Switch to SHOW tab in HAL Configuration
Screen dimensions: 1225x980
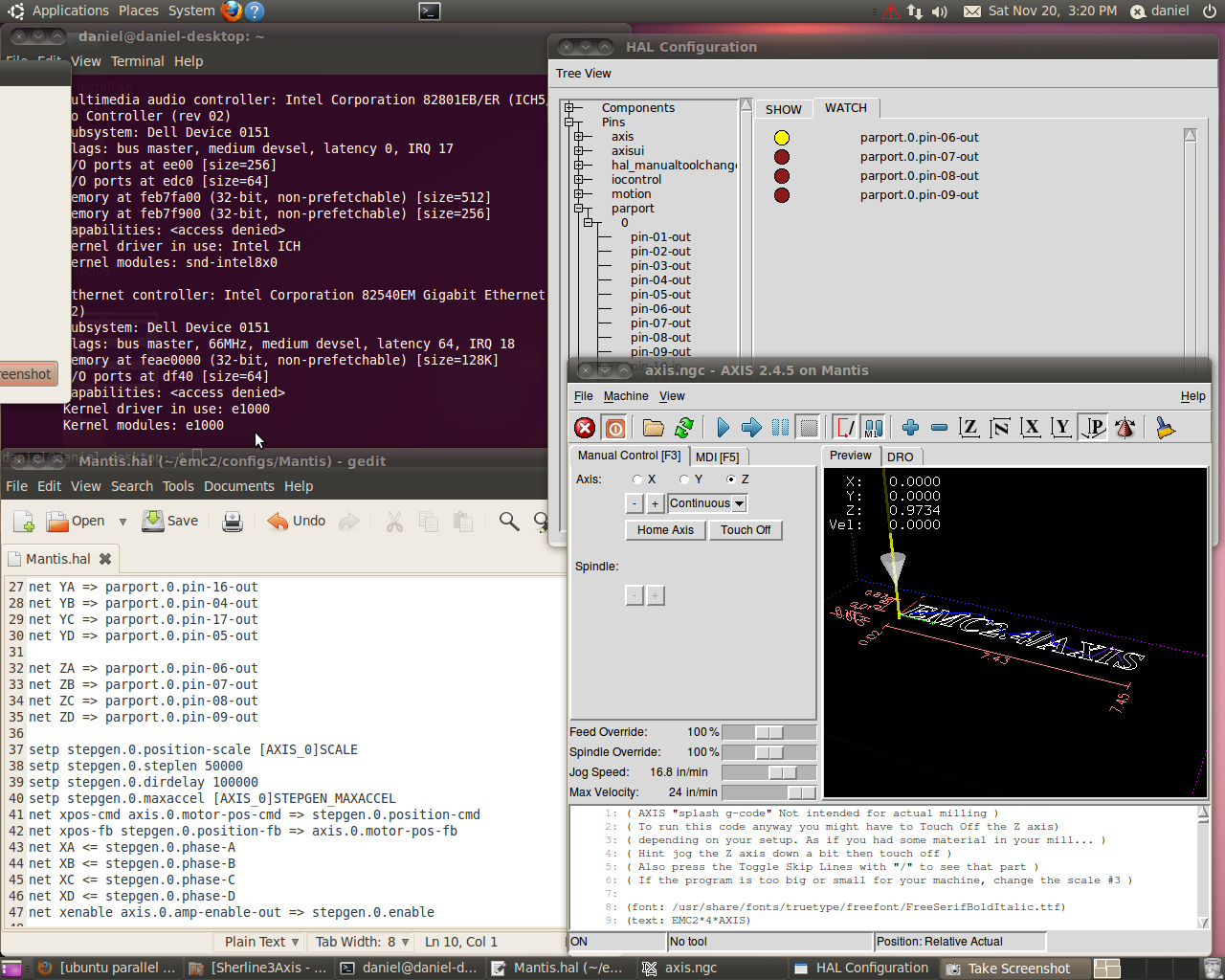pos(784,110)
